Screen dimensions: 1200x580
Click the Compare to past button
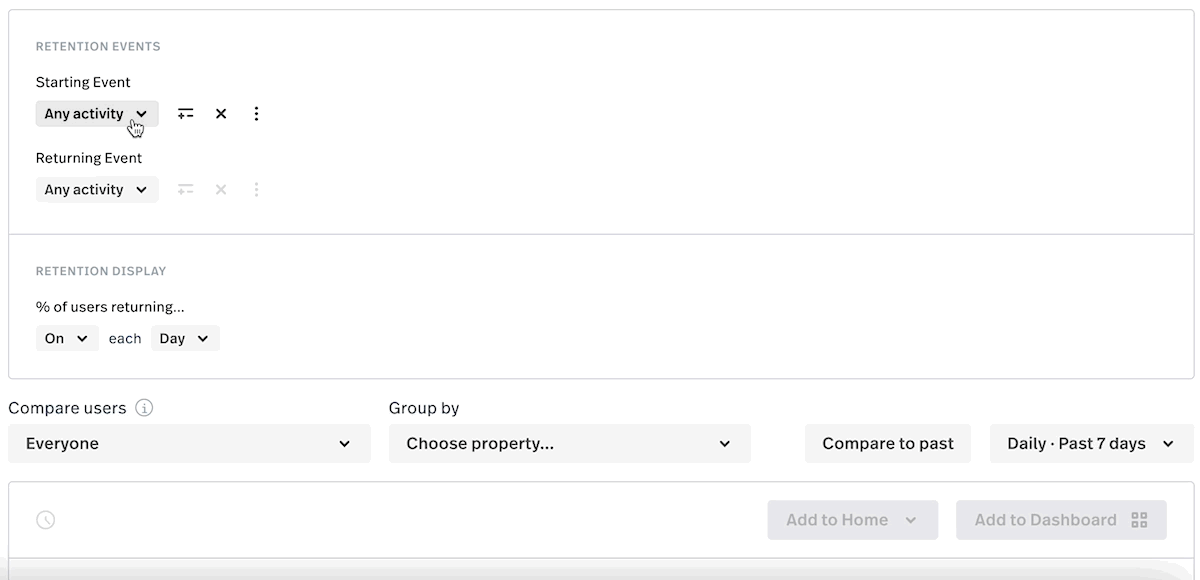tap(888, 443)
